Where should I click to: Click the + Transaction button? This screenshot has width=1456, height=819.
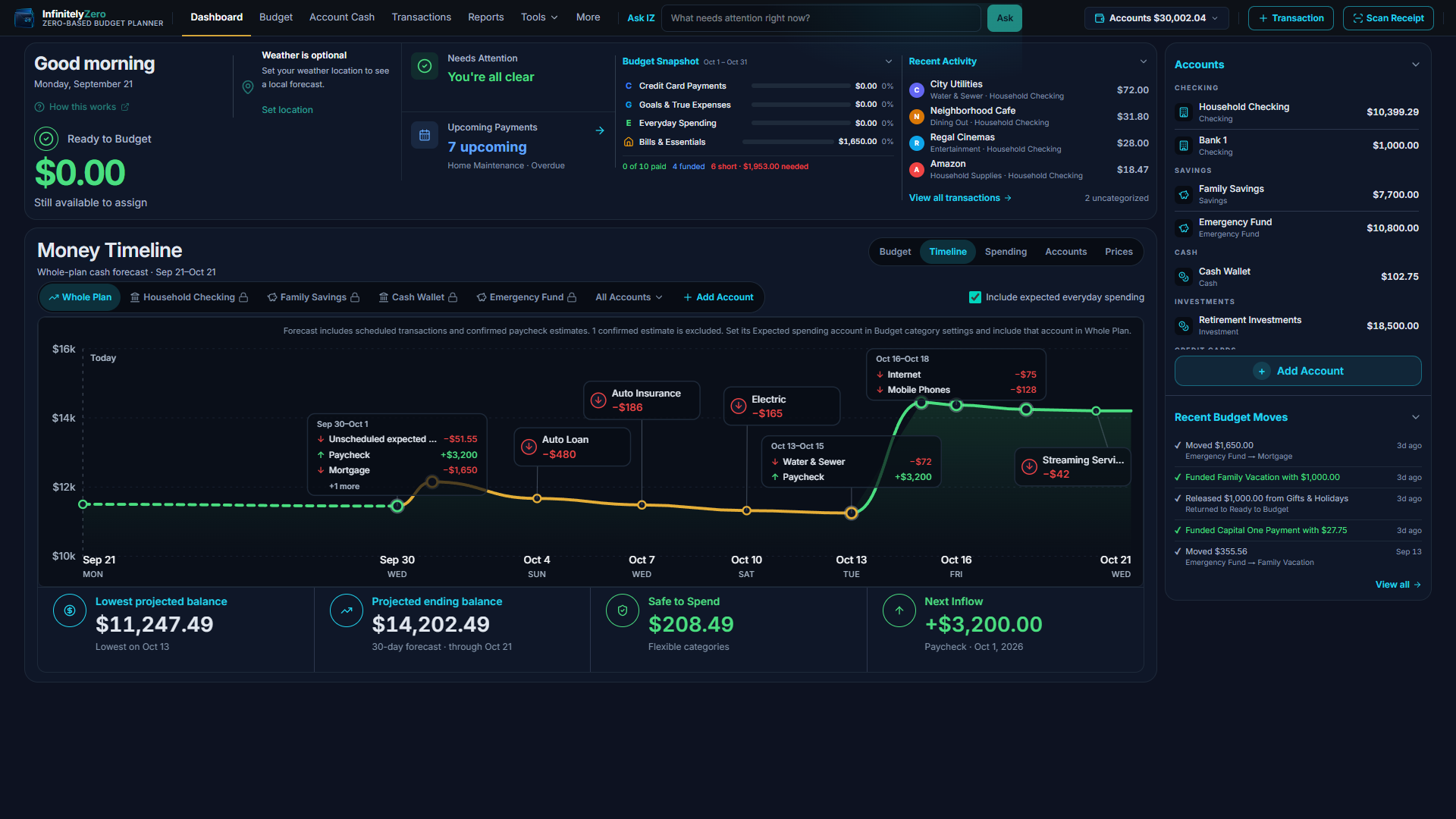click(1291, 18)
